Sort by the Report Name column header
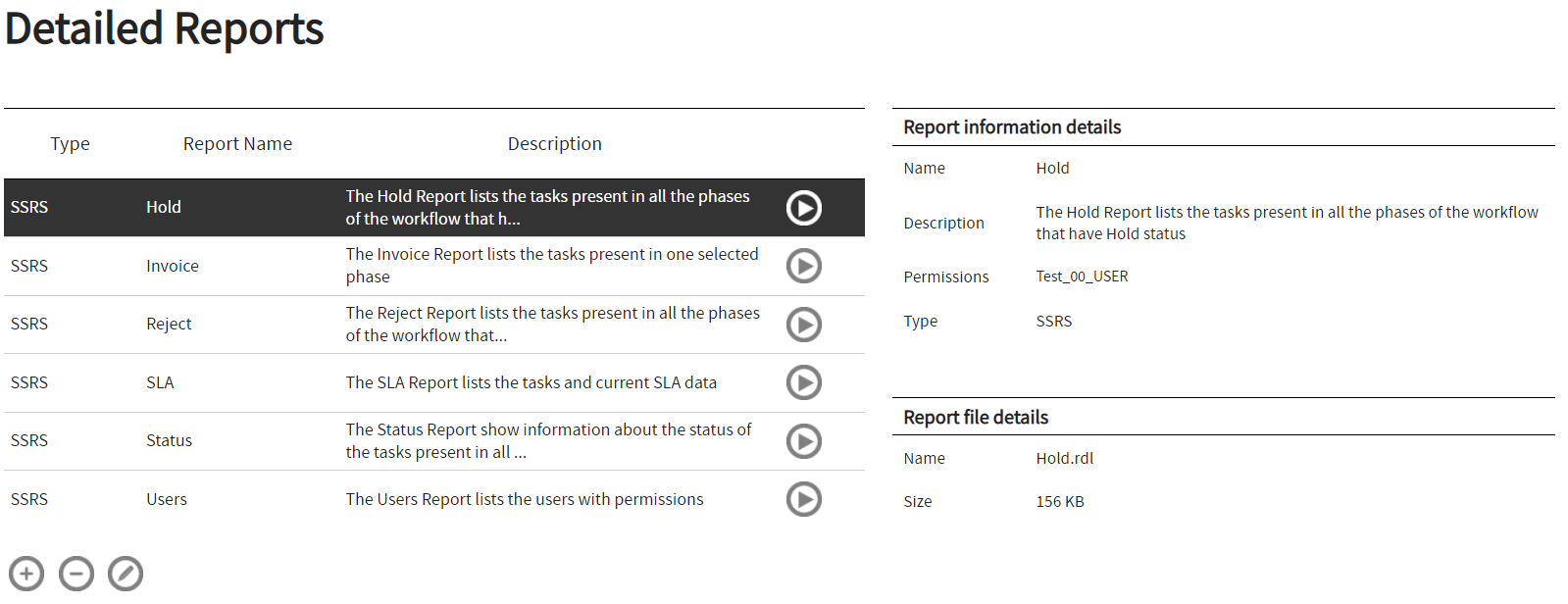The image size is (1568, 604). point(237,143)
